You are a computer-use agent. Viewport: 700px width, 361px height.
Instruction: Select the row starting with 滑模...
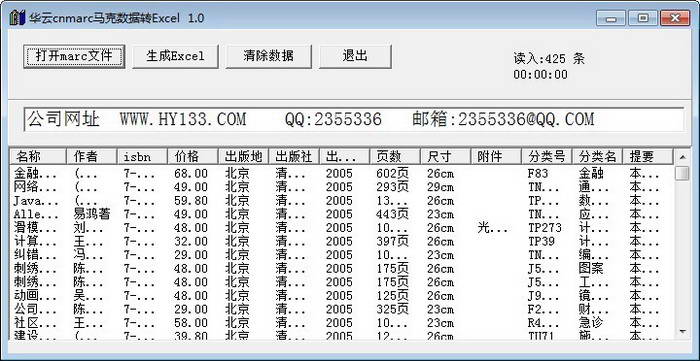(x=342, y=228)
